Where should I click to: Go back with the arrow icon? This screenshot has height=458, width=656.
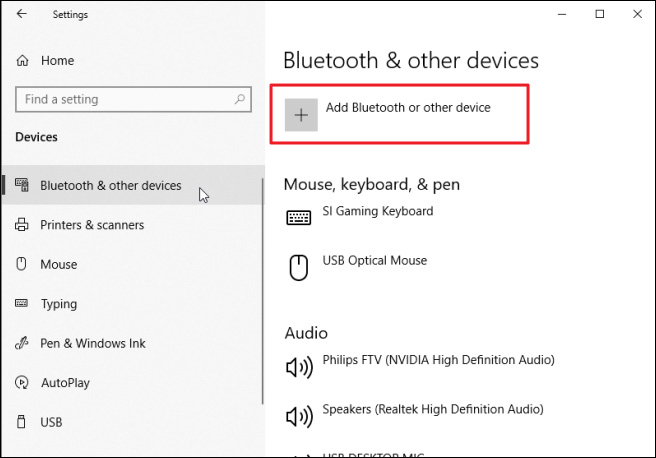[x=21, y=14]
